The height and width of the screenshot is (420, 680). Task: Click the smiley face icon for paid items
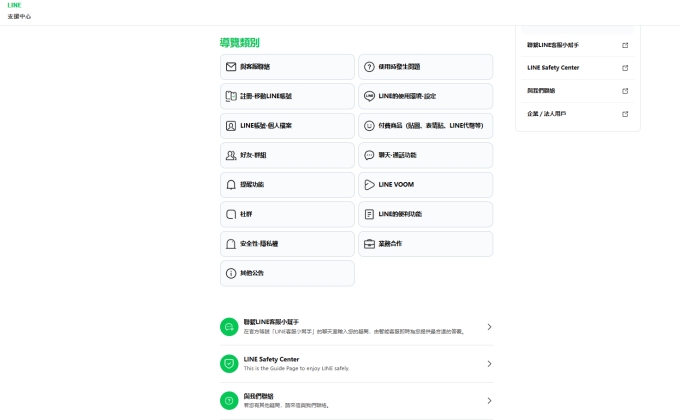(x=369, y=126)
